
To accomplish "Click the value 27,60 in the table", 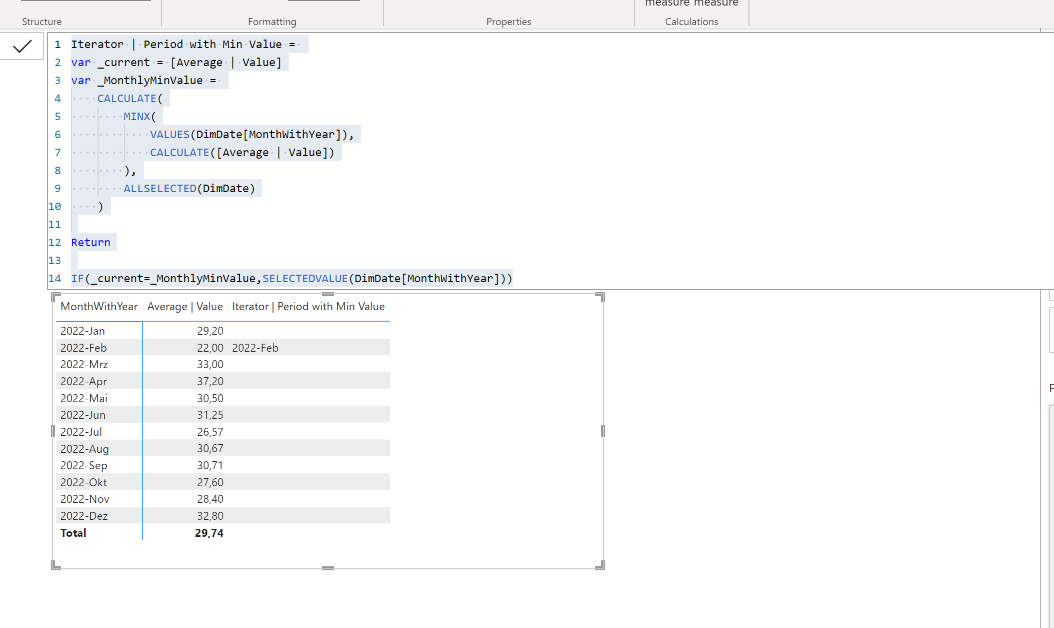I will point(210,482).
